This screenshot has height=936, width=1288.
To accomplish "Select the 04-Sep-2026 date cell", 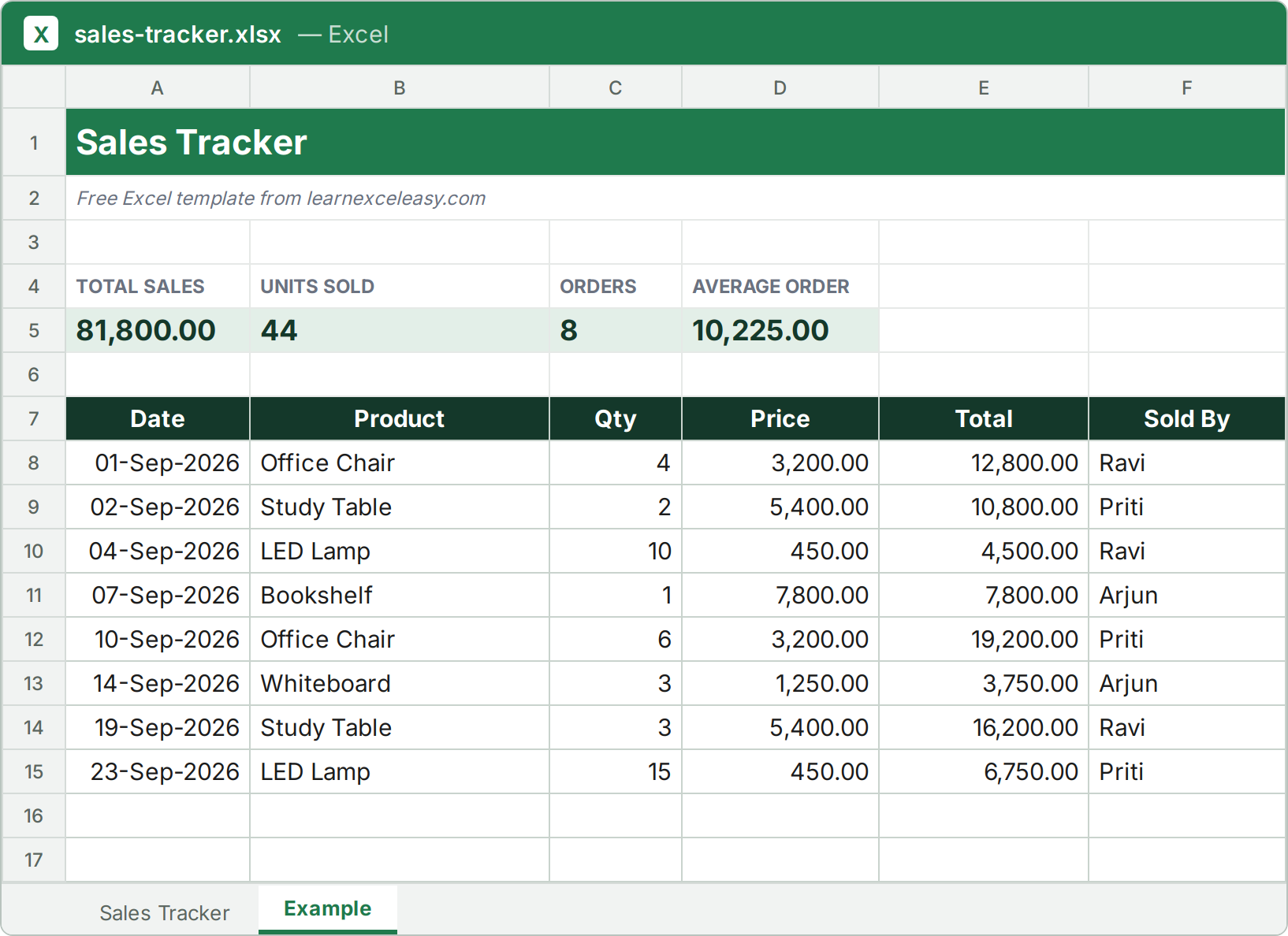I will (x=158, y=551).
